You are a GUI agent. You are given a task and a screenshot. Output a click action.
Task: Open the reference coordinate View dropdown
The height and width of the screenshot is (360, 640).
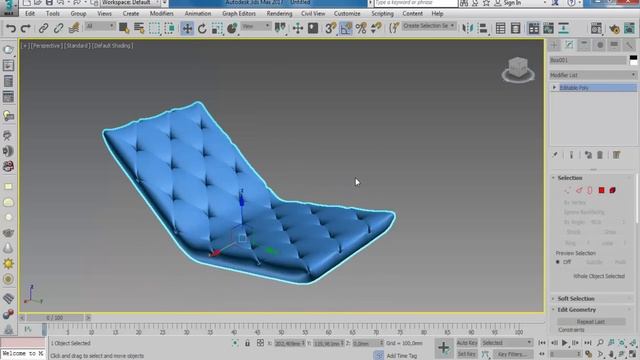point(256,26)
